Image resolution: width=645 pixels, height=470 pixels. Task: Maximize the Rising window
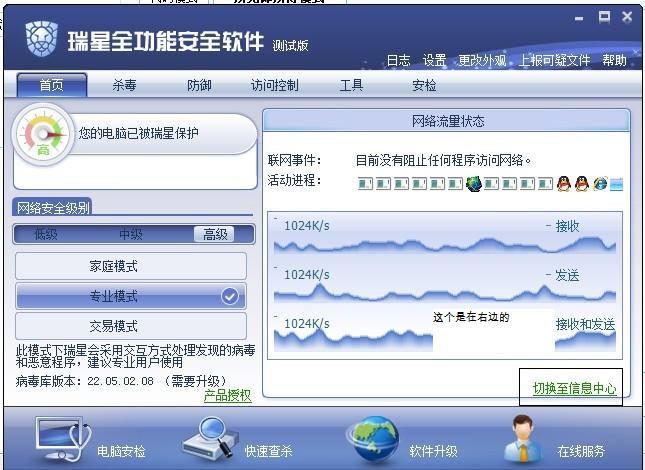pos(604,17)
